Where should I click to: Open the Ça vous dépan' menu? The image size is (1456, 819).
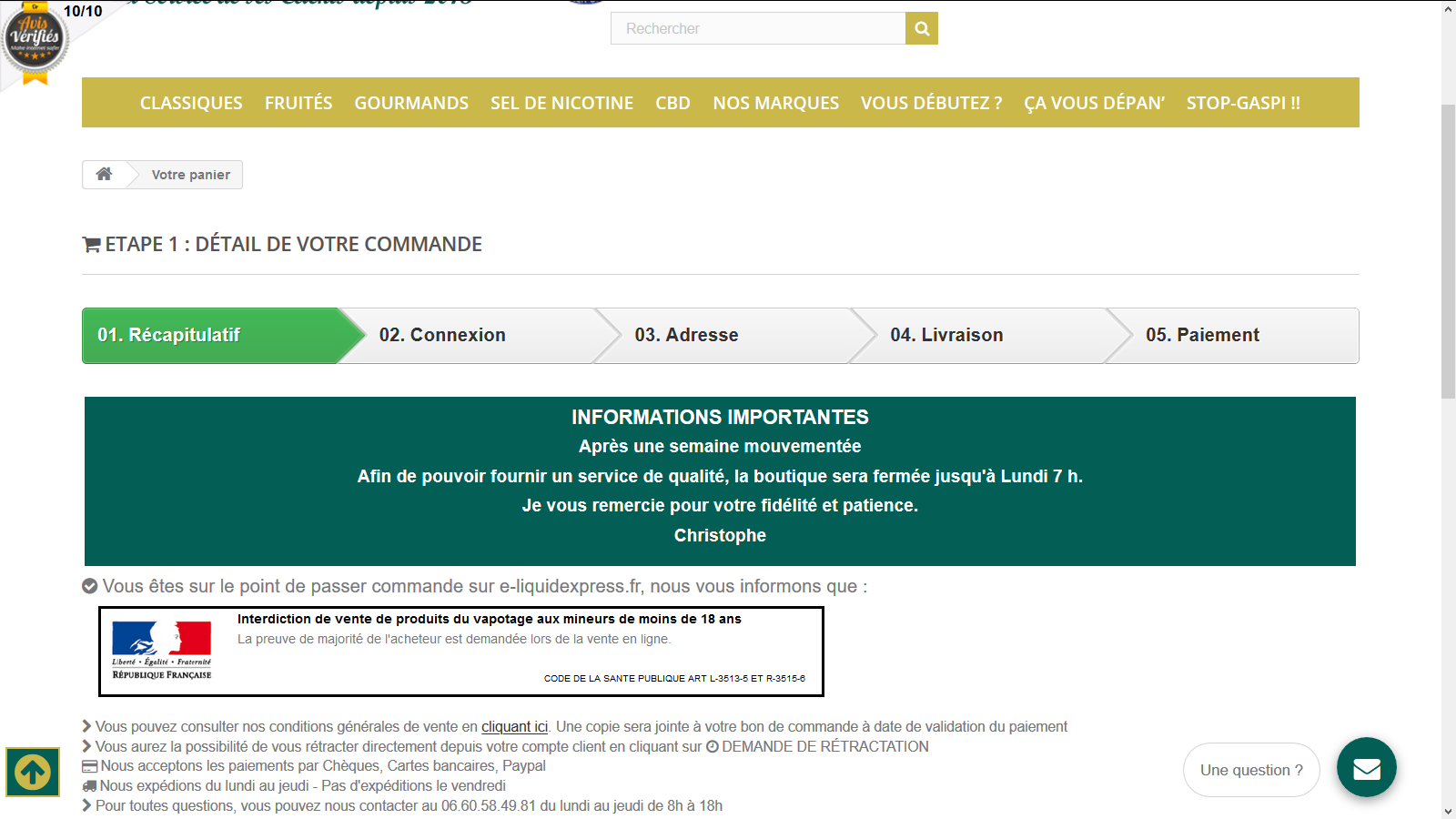1094,103
